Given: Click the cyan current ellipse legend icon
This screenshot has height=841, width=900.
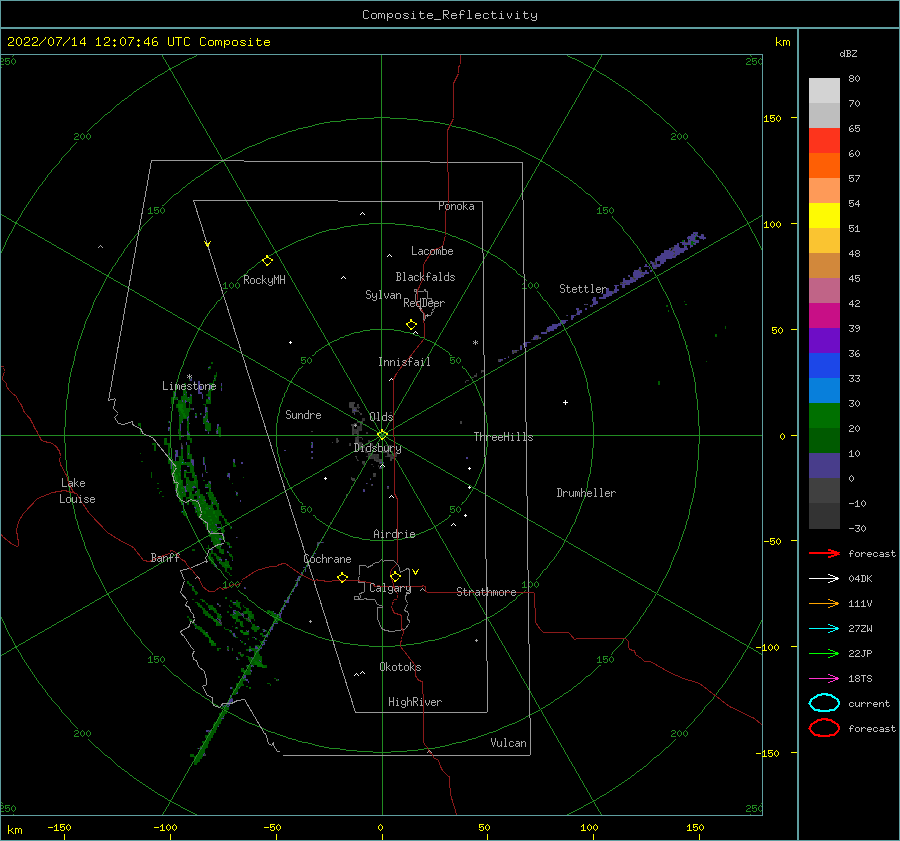Looking at the screenshot, I should 824,703.
